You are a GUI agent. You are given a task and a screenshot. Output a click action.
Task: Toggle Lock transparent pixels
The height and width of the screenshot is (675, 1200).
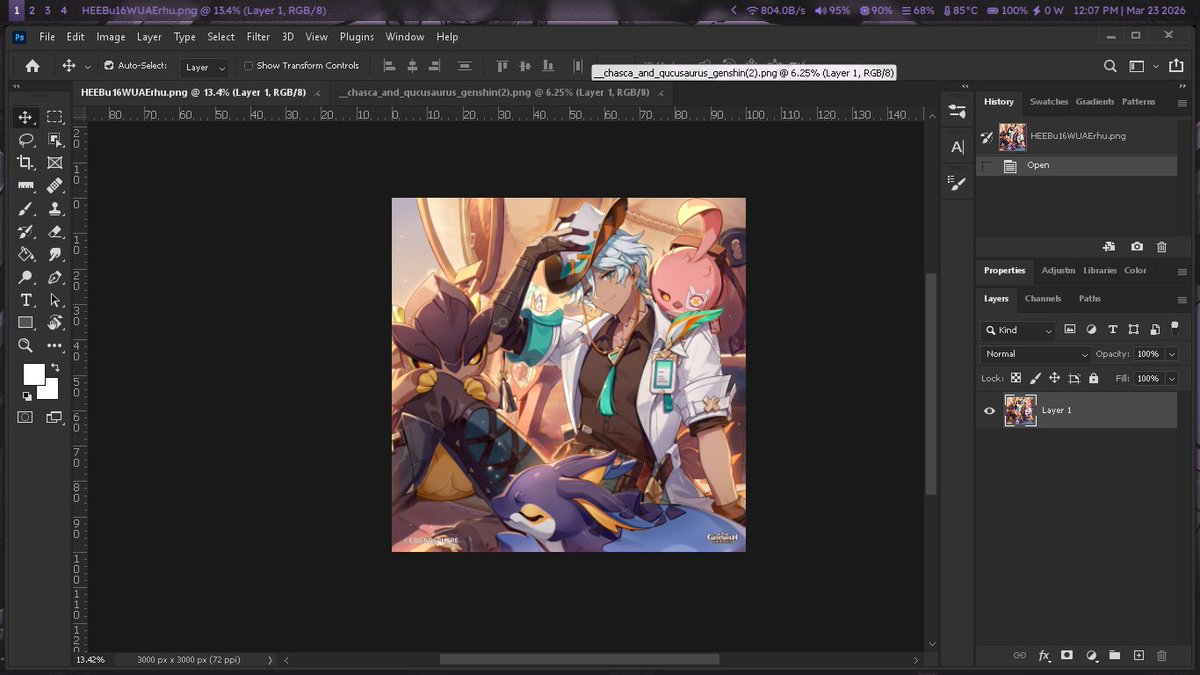click(x=1016, y=379)
